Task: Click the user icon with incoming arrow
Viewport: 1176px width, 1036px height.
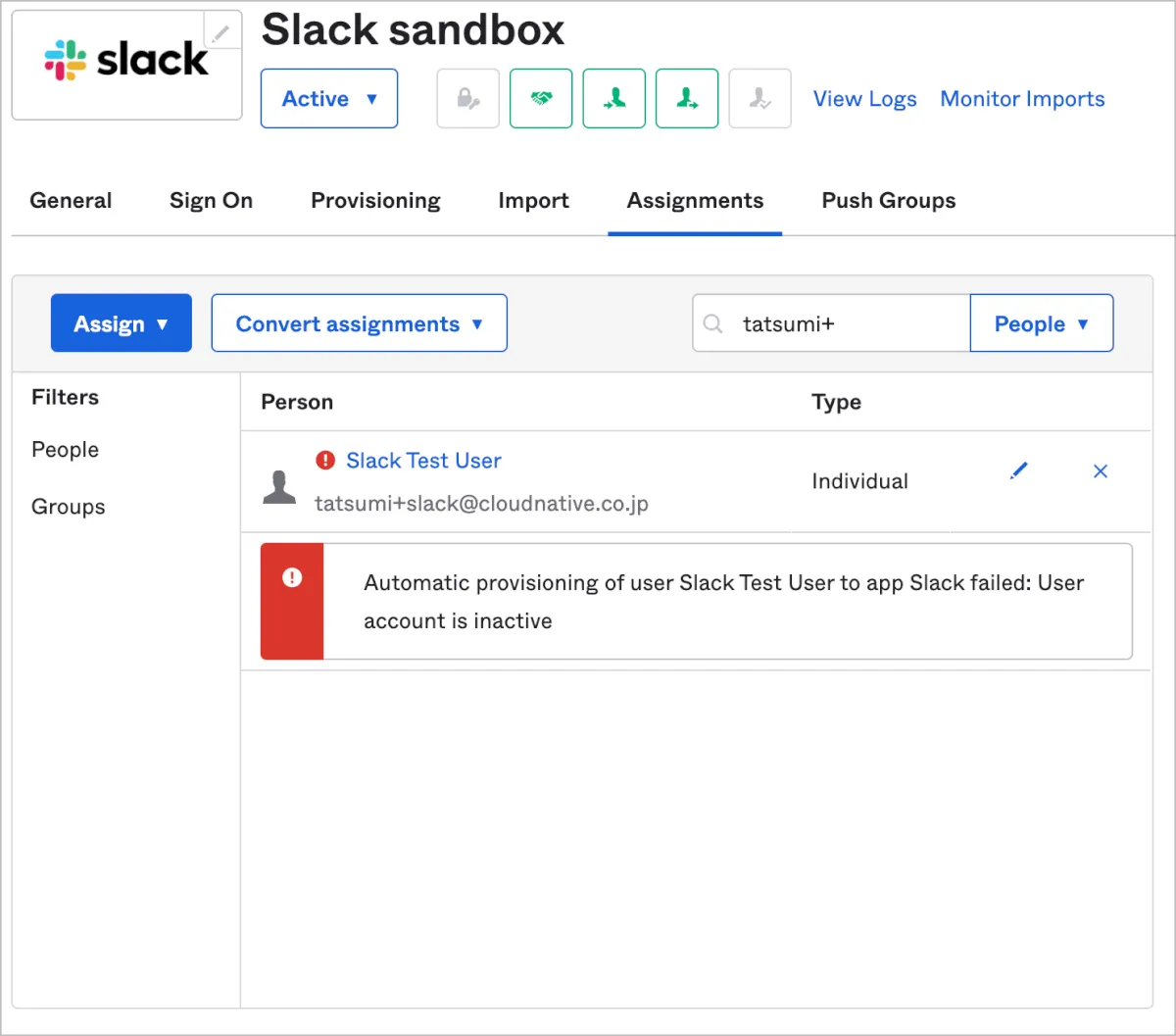Action: [614, 99]
